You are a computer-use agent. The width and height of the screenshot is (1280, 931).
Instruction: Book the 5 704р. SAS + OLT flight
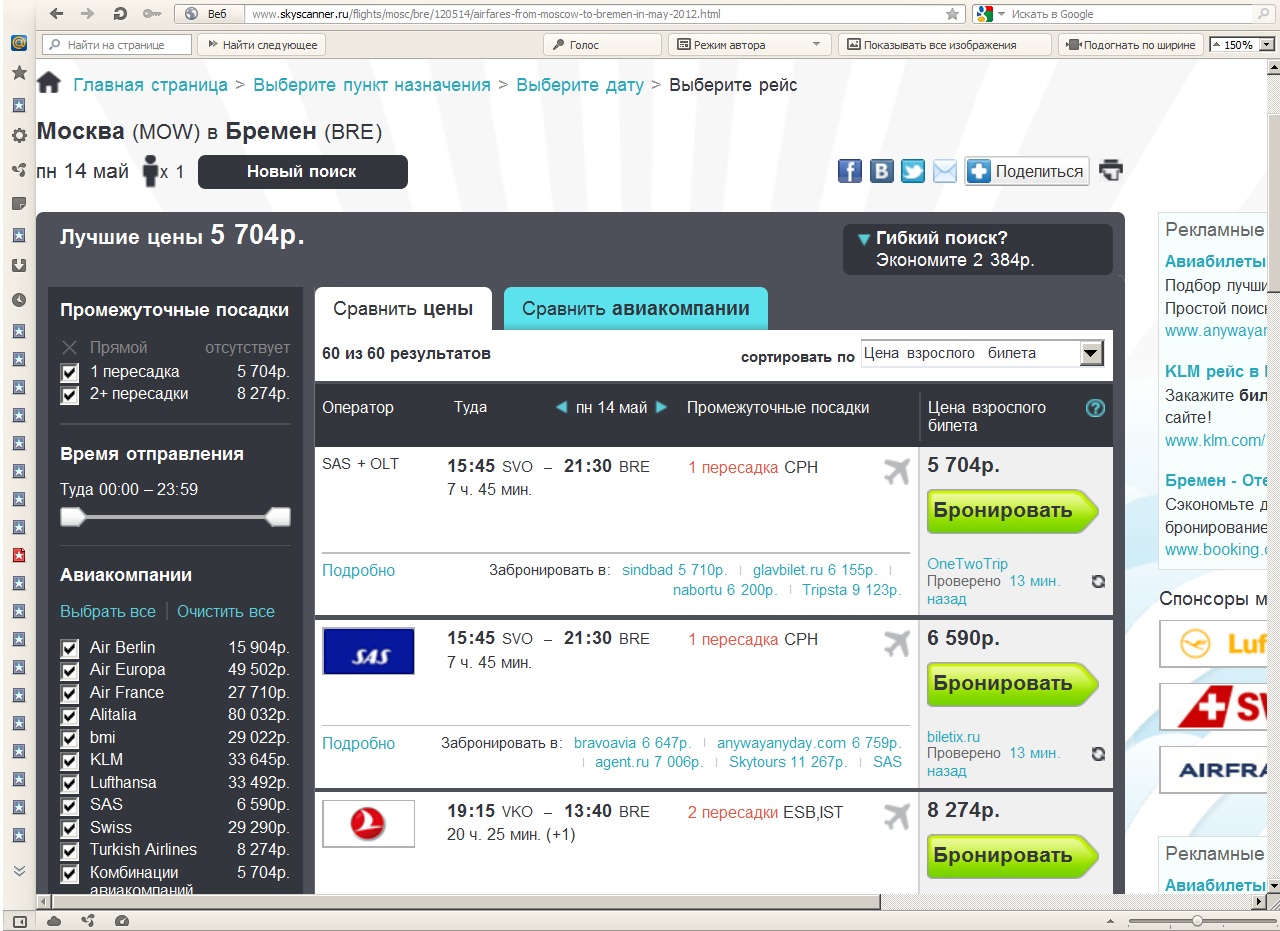point(1012,510)
